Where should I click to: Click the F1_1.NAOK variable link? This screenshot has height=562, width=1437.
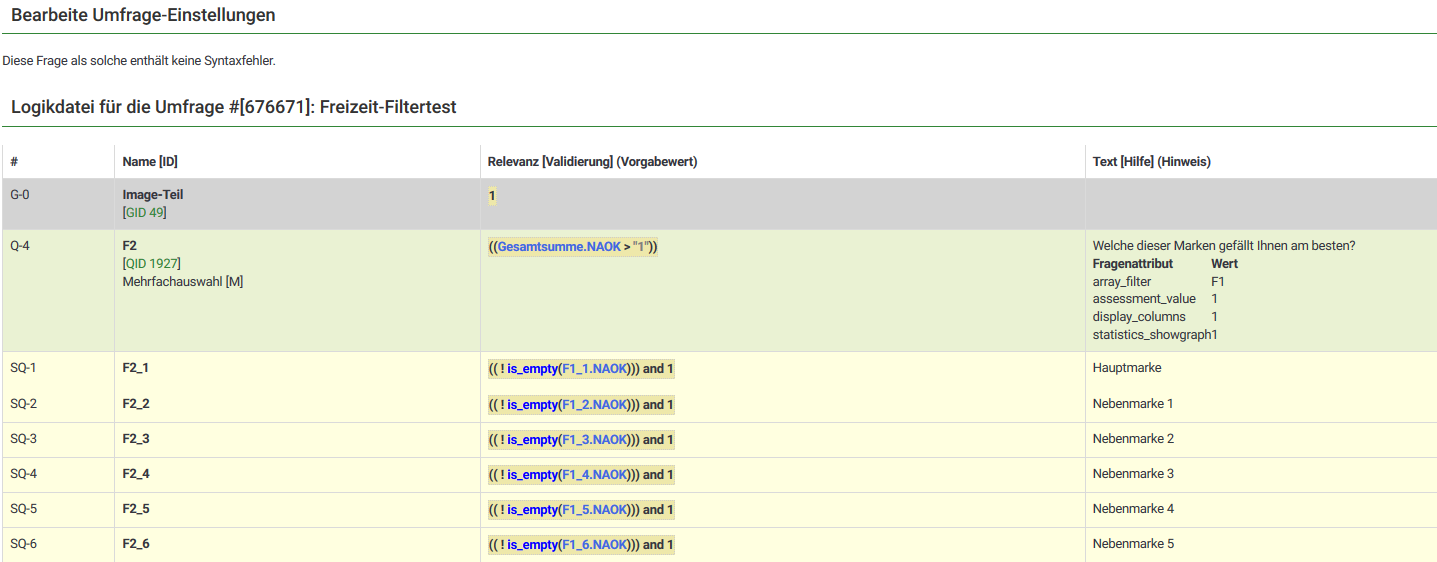[594, 369]
